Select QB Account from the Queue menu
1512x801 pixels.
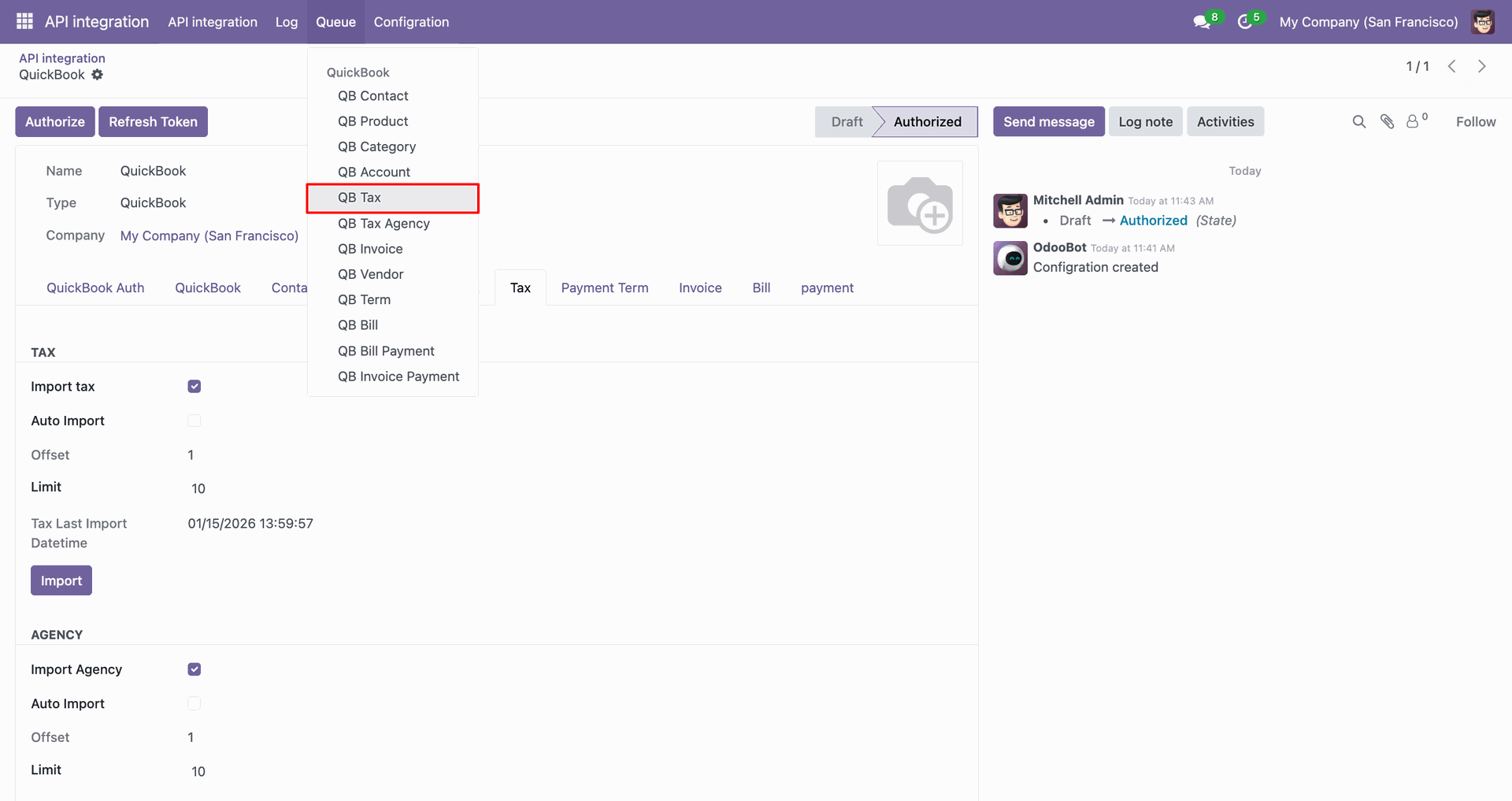pos(392,172)
